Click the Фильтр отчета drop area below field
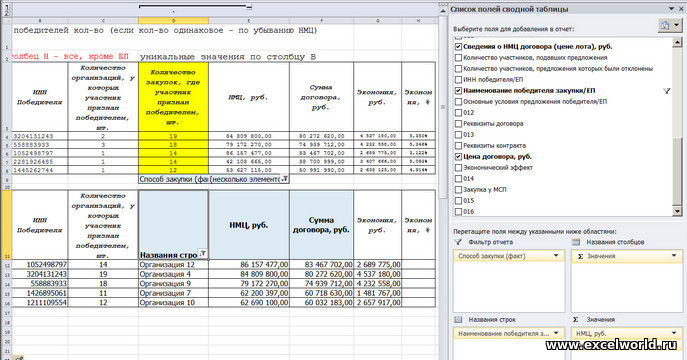This screenshot has height=360, width=687. (x=509, y=287)
